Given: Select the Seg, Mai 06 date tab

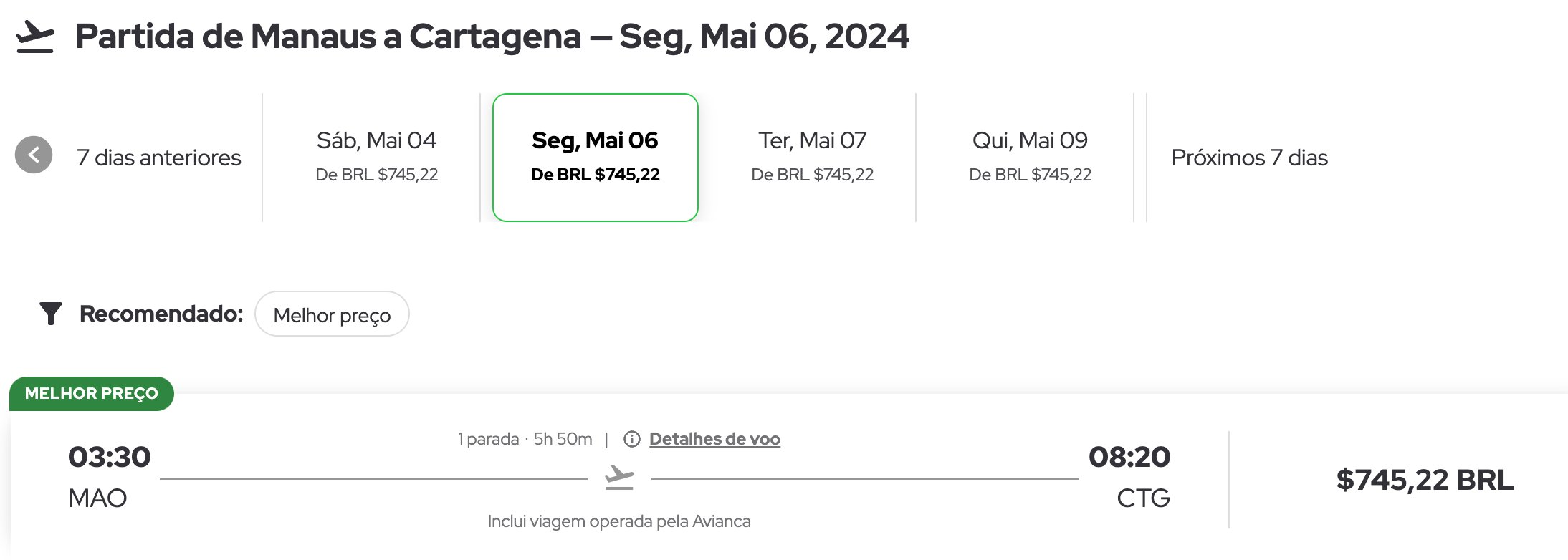Looking at the screenshot, I should tap(596, 157).
